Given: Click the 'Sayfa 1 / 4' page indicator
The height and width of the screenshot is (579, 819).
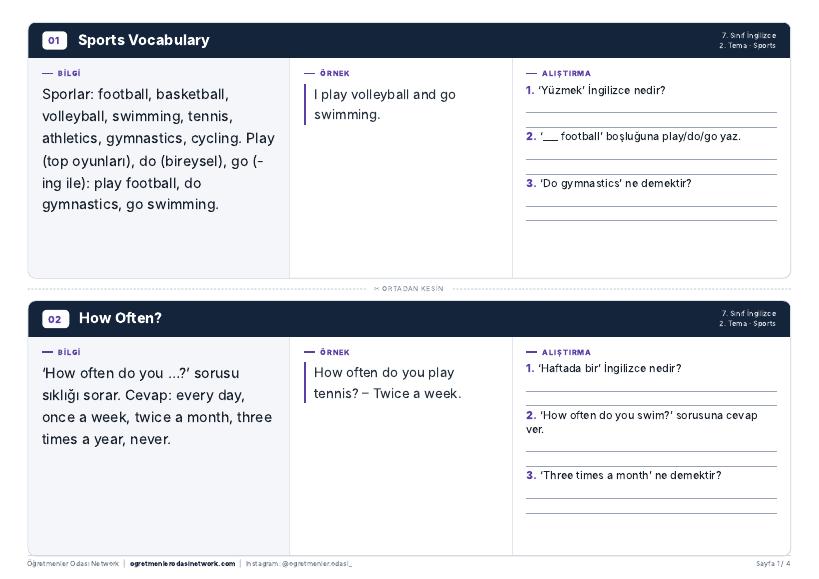Looking at the screenshot, I should [773, 564].
